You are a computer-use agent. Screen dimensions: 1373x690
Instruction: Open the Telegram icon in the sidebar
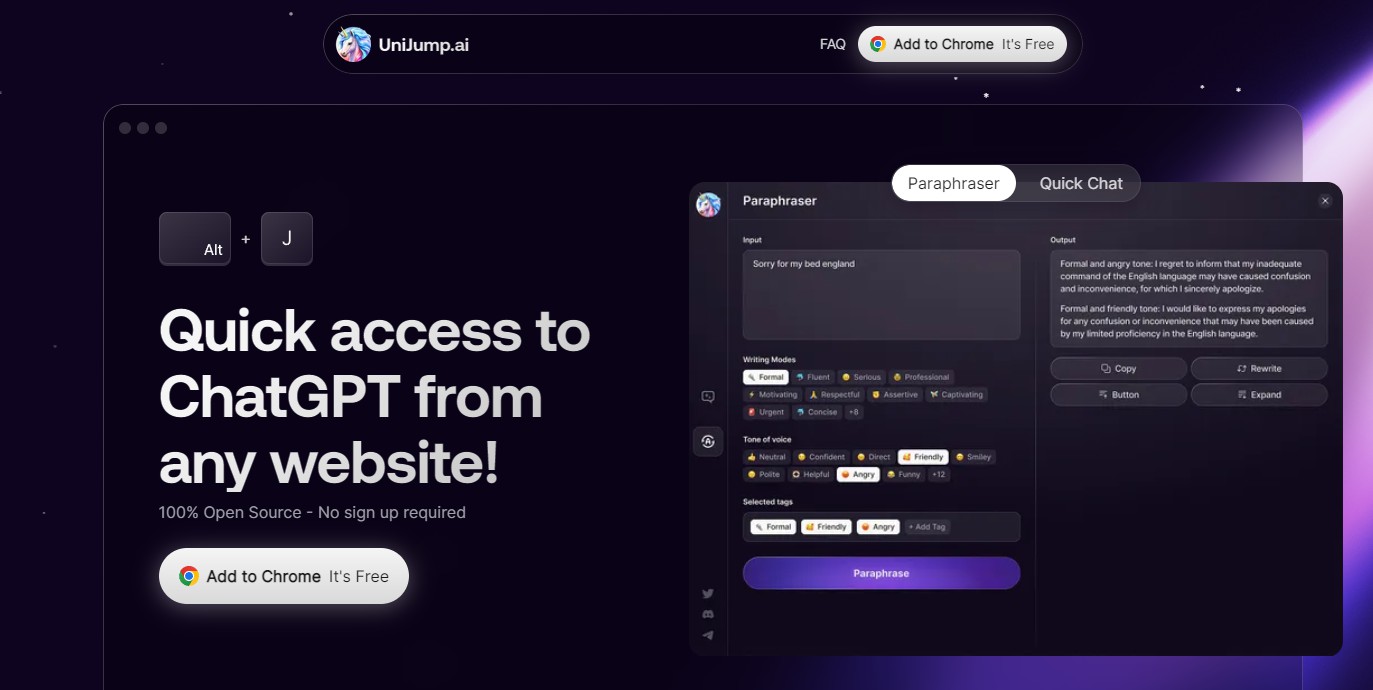(x=708, y=635)
